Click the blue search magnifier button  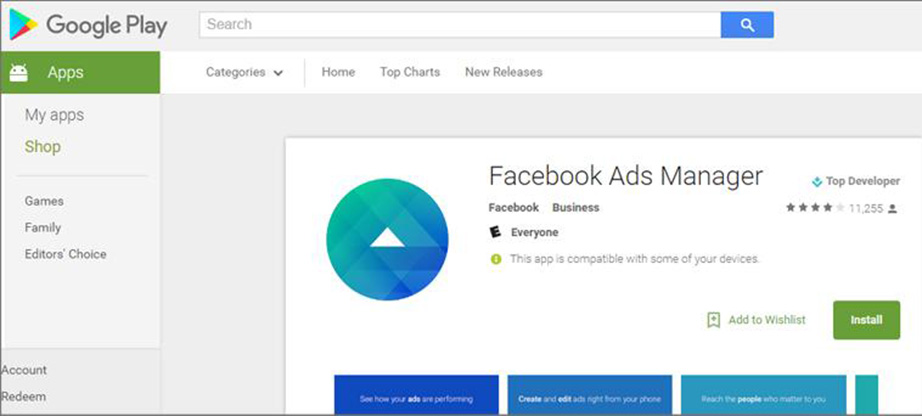747,25
